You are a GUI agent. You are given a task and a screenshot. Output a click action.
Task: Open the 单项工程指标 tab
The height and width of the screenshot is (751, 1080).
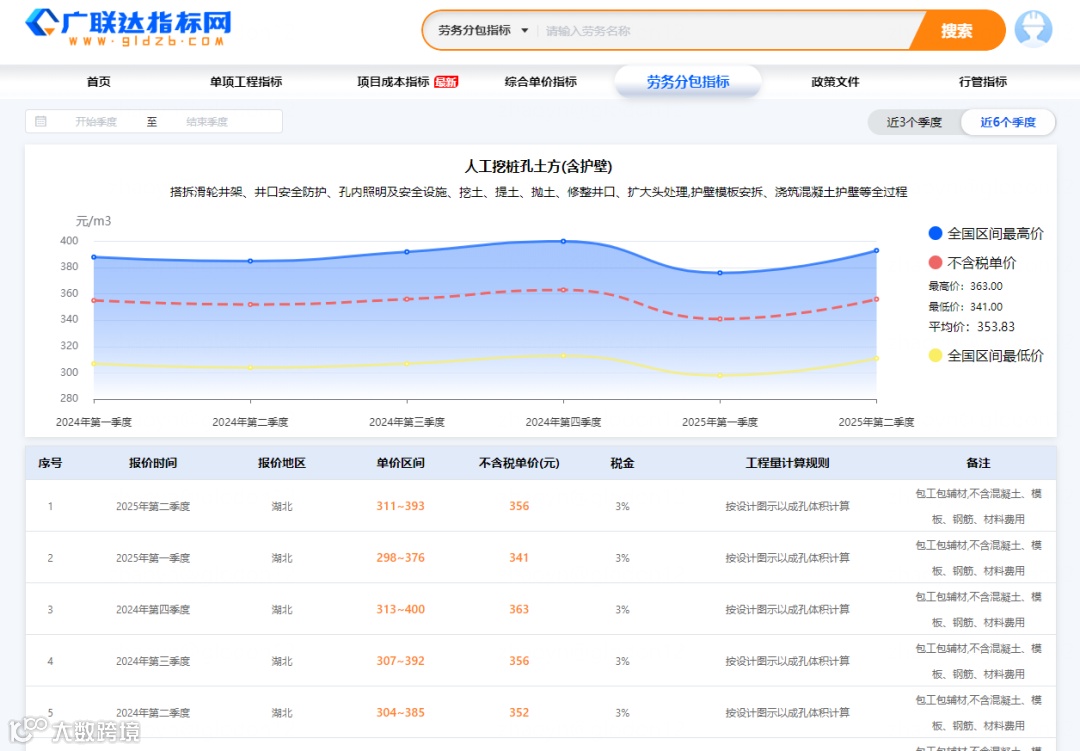(246, 82)
